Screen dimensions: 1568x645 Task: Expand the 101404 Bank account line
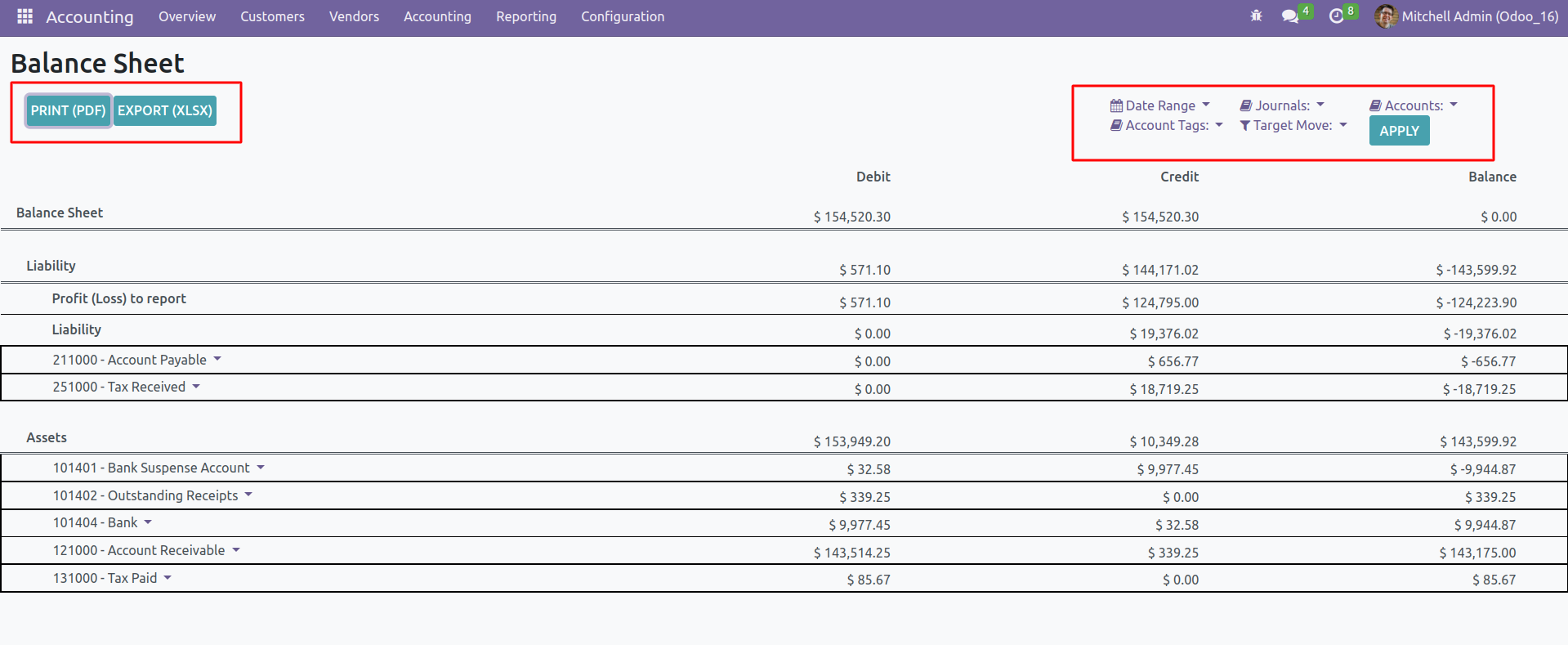click(x=148, y=522)
